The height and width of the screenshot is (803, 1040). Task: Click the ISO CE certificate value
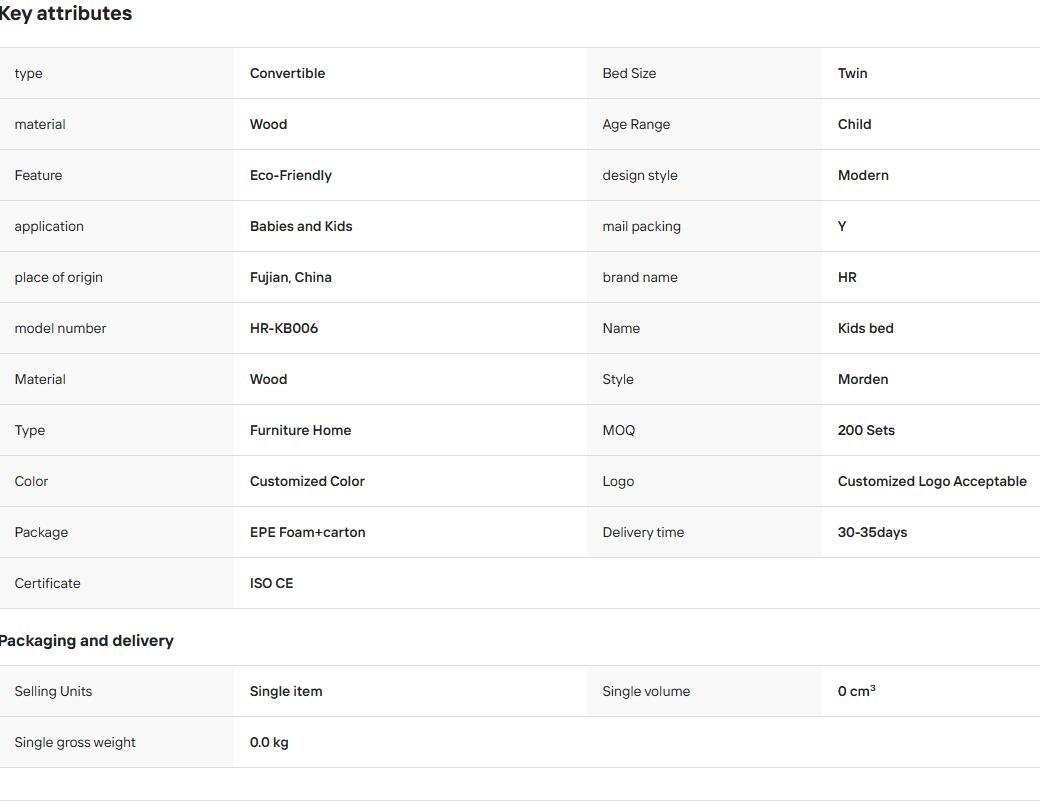(x=271, y=584)
